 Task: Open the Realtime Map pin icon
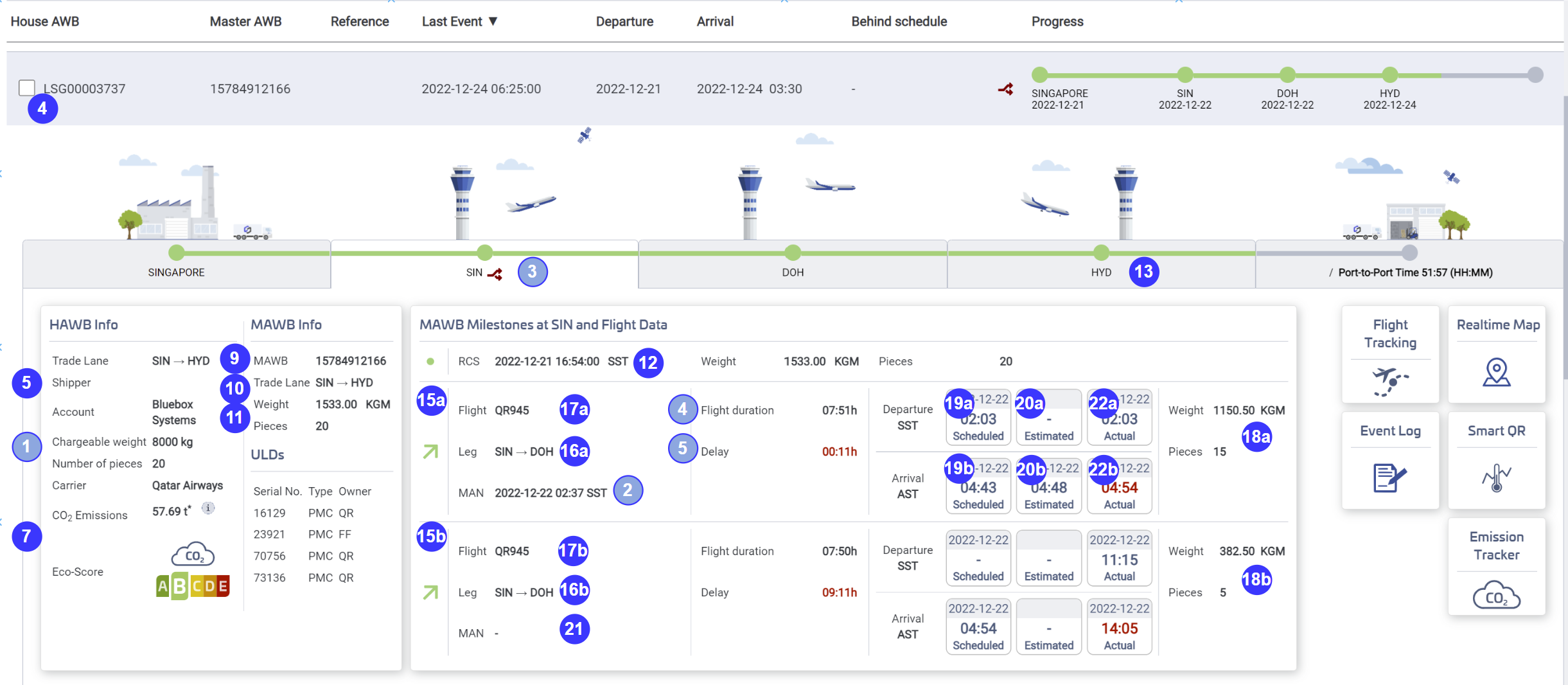click(1497, 373)
